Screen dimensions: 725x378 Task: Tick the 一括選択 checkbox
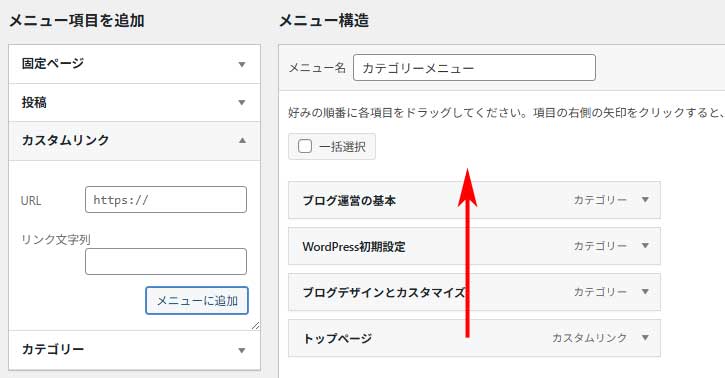coord(305,146)
